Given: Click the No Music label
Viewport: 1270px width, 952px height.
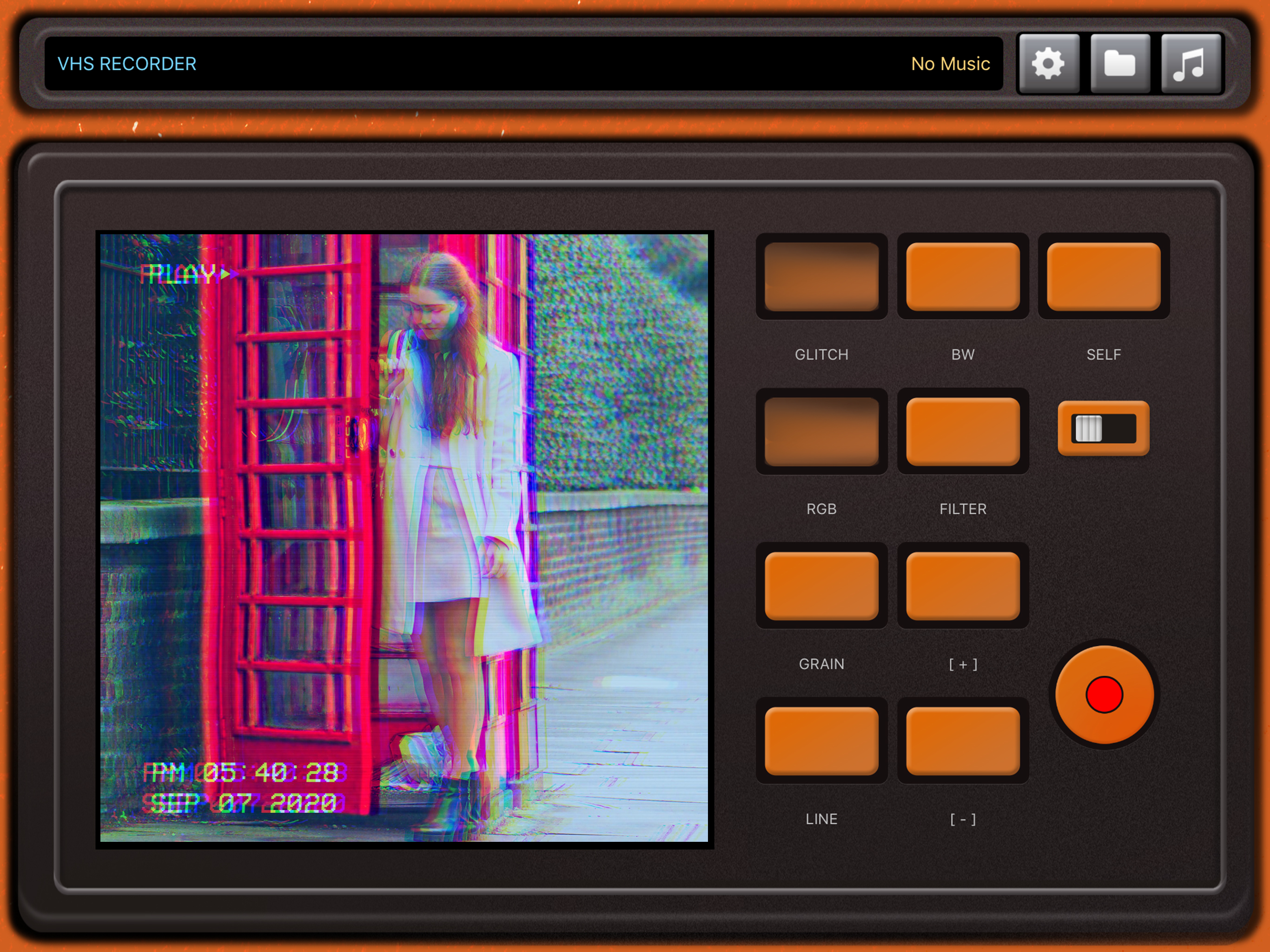Looking at the screenshot, I should pyautogui.click(x=950, y=64).
